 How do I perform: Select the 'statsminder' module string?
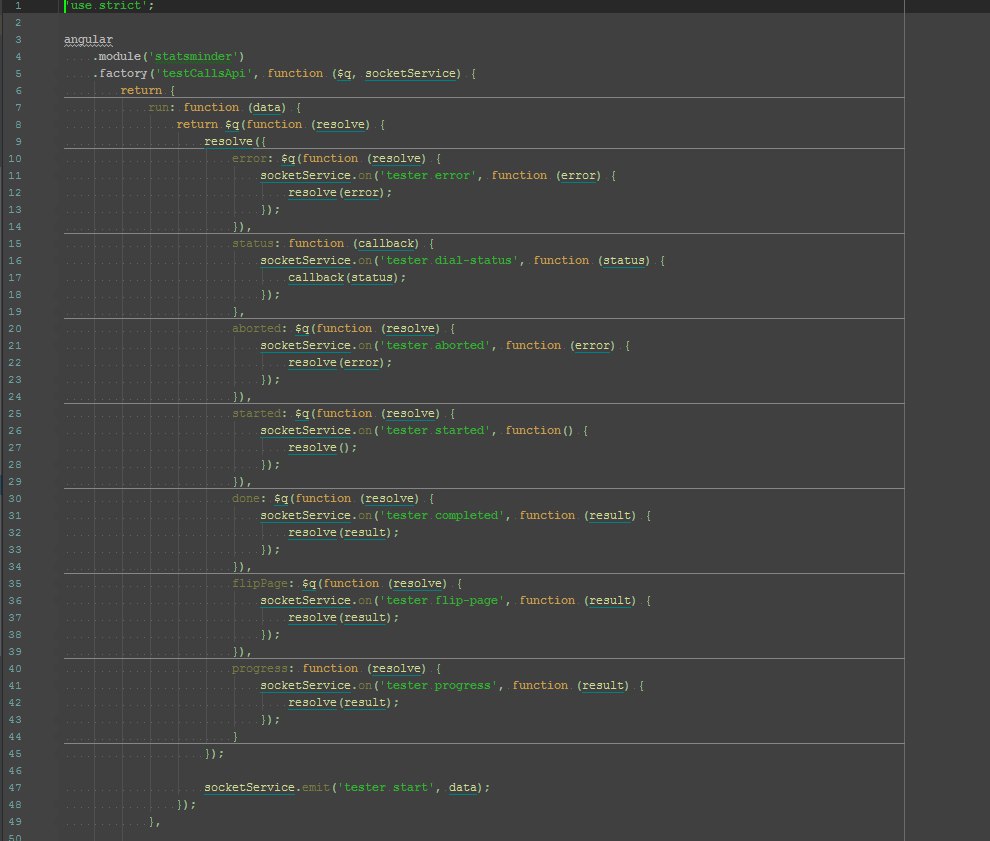pyautogui.click(x=193, y=57)
